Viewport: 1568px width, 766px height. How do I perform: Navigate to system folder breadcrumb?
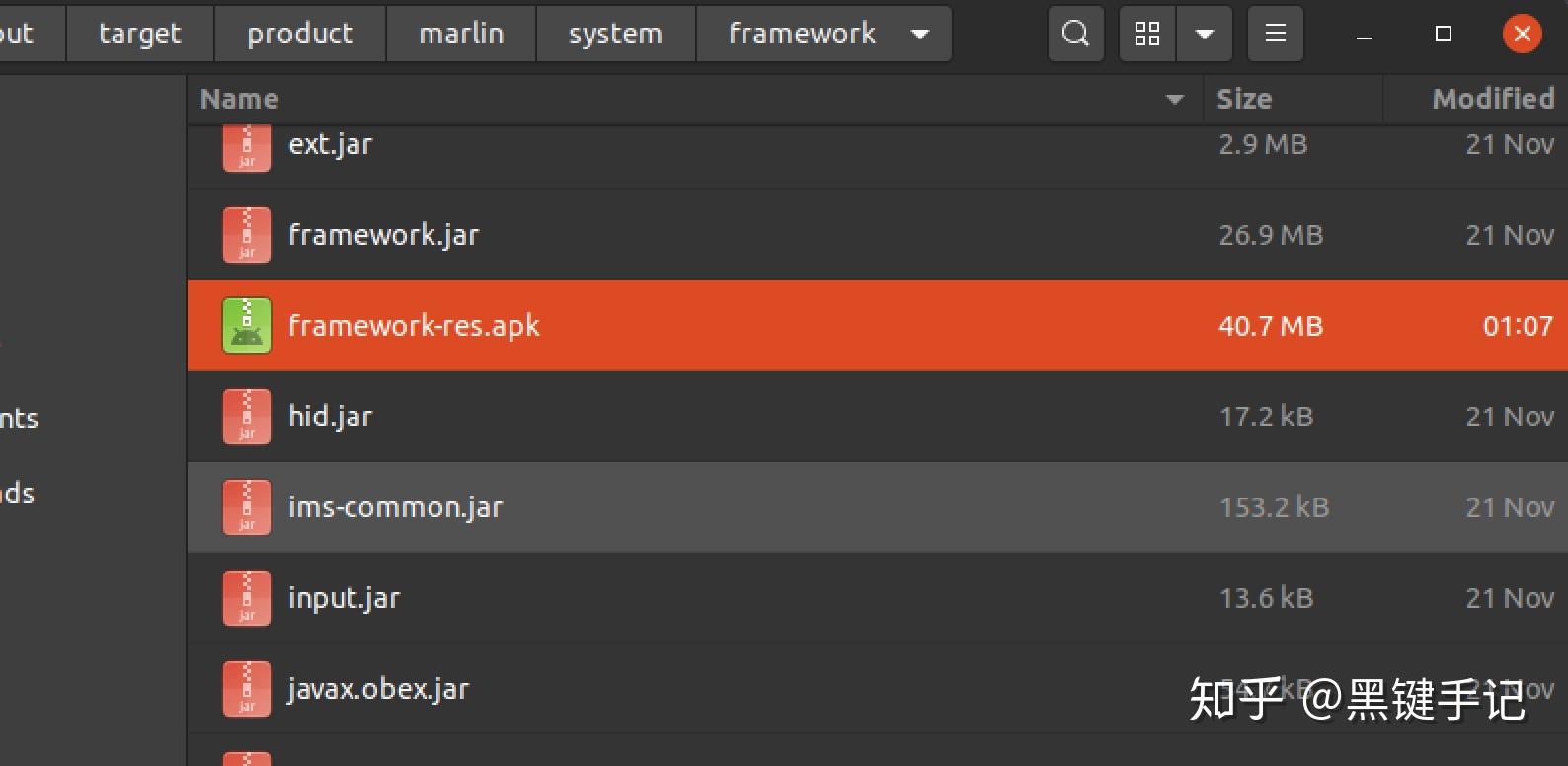click(615, 35)
